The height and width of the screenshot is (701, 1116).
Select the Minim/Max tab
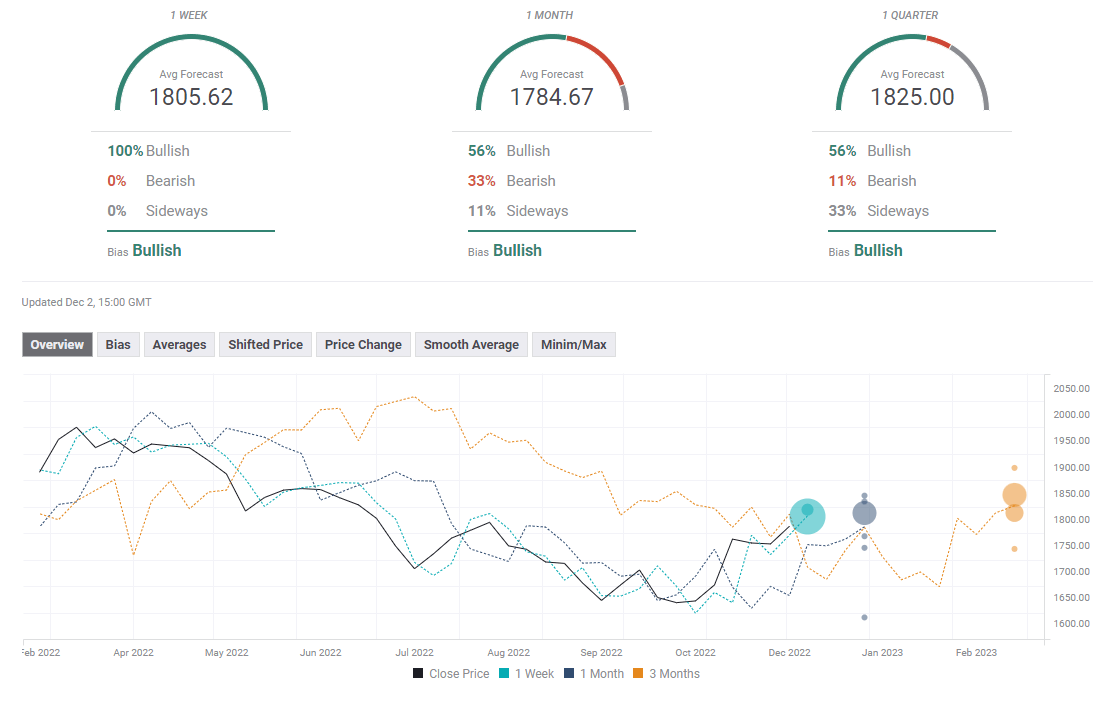click(x=573, y=345)
